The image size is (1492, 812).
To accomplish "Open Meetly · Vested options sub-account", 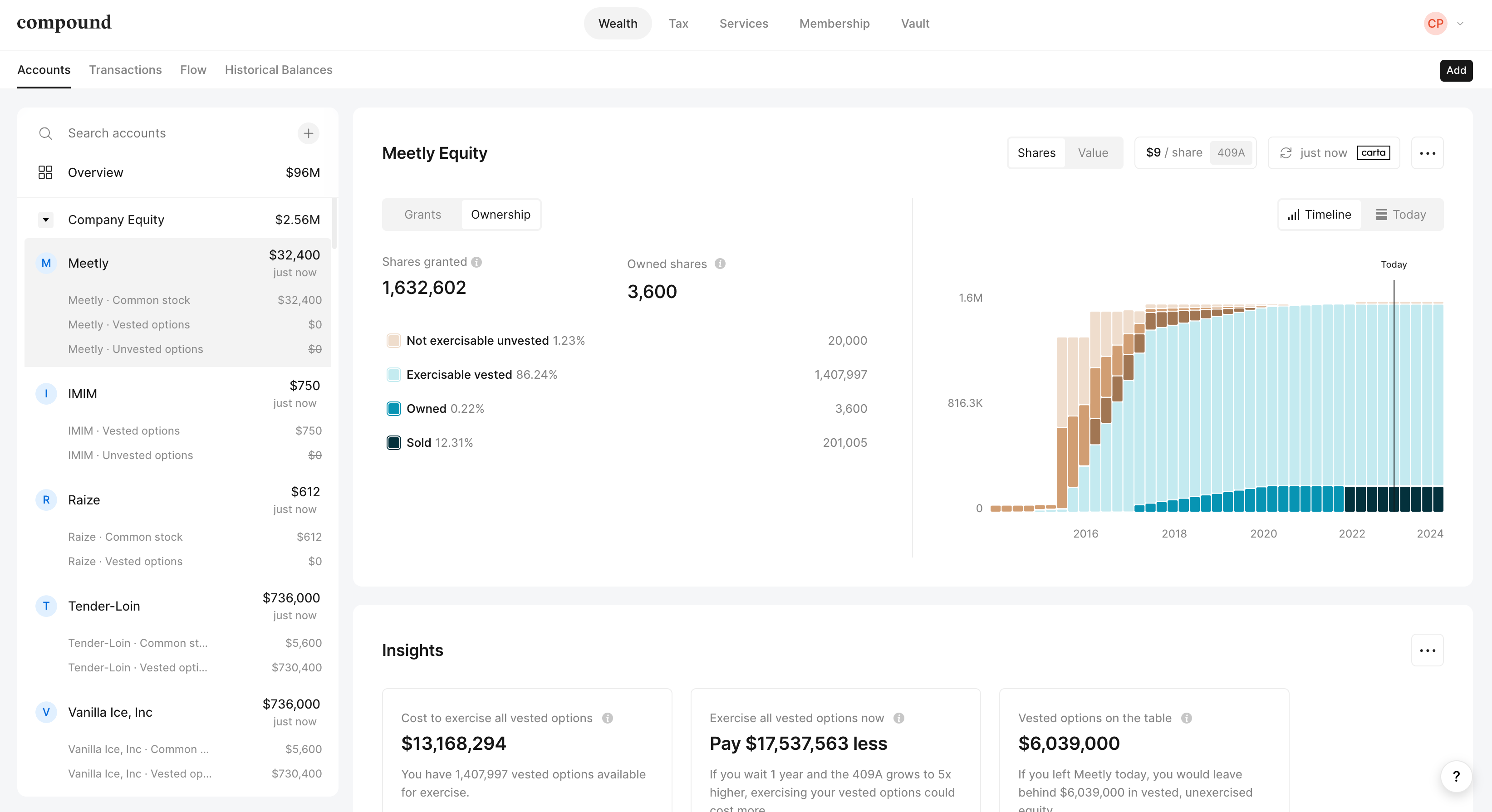I will pyautogui.click(x=178, y=325).
